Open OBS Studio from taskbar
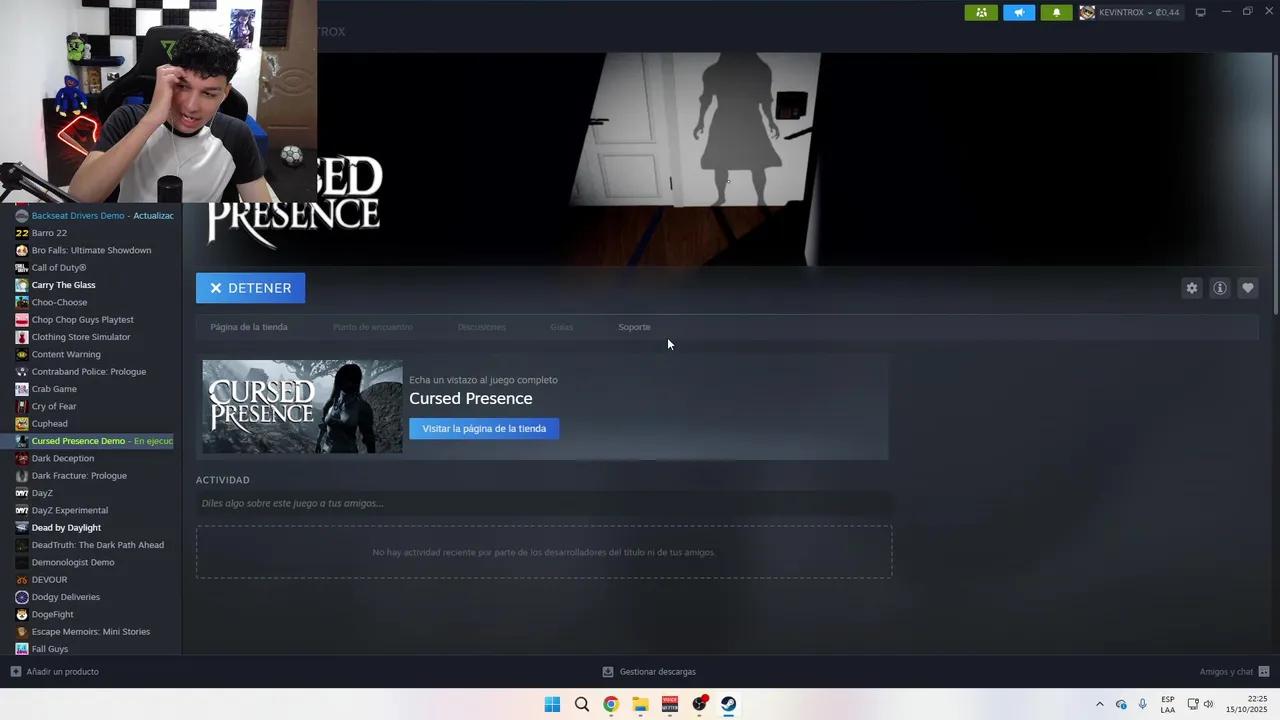Viewport: 1280px width, 720px height. (699, 704)
